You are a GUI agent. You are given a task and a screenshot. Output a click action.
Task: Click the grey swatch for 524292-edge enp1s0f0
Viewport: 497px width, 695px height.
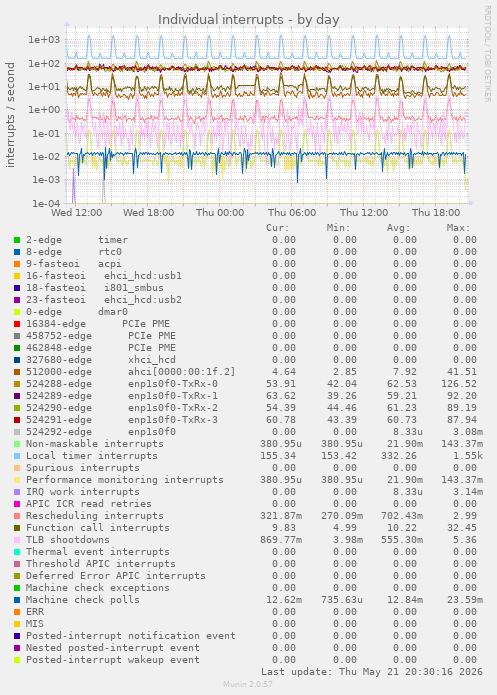17,432
